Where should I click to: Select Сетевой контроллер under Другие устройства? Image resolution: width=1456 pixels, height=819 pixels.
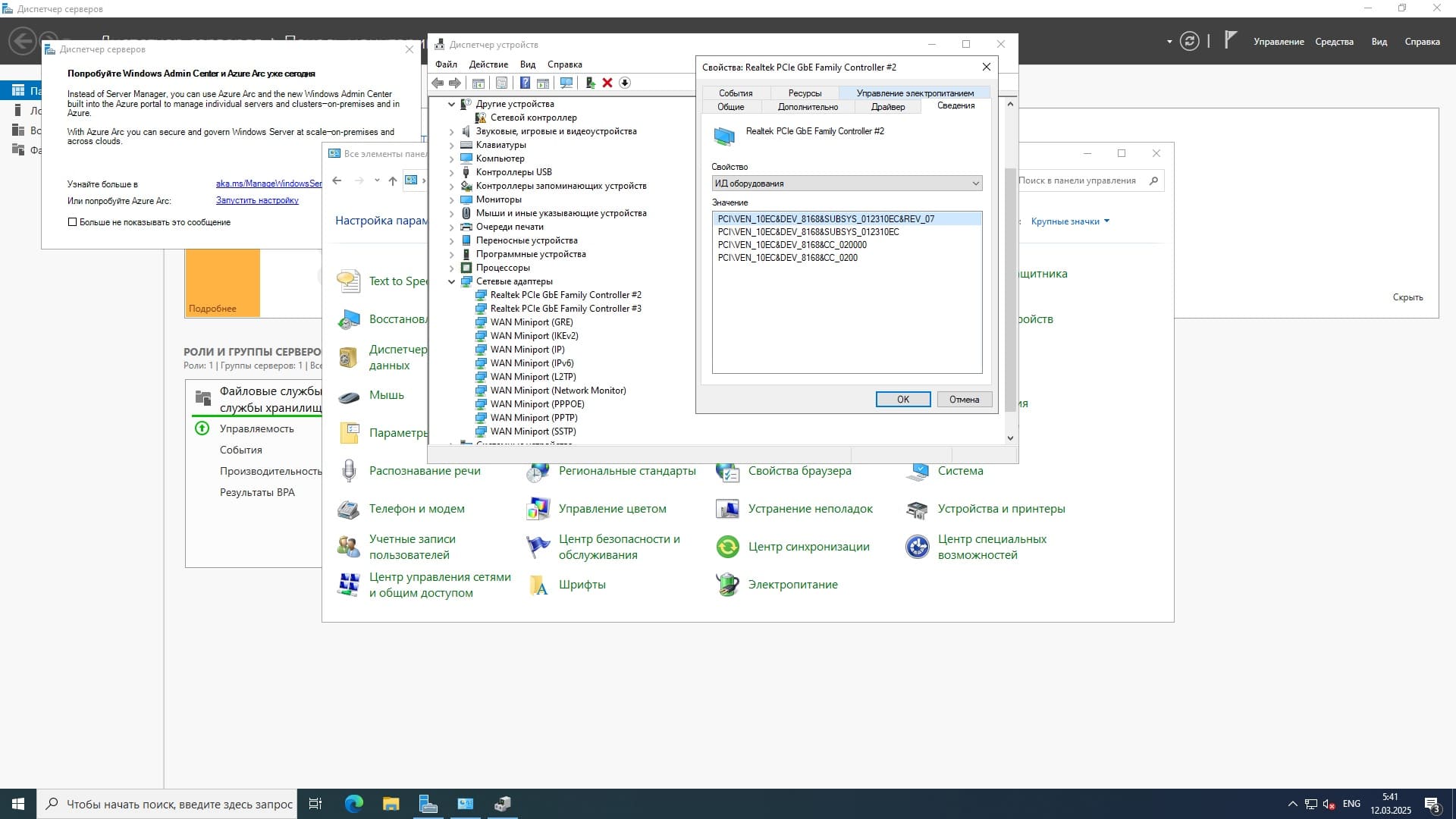click(533, 118)
